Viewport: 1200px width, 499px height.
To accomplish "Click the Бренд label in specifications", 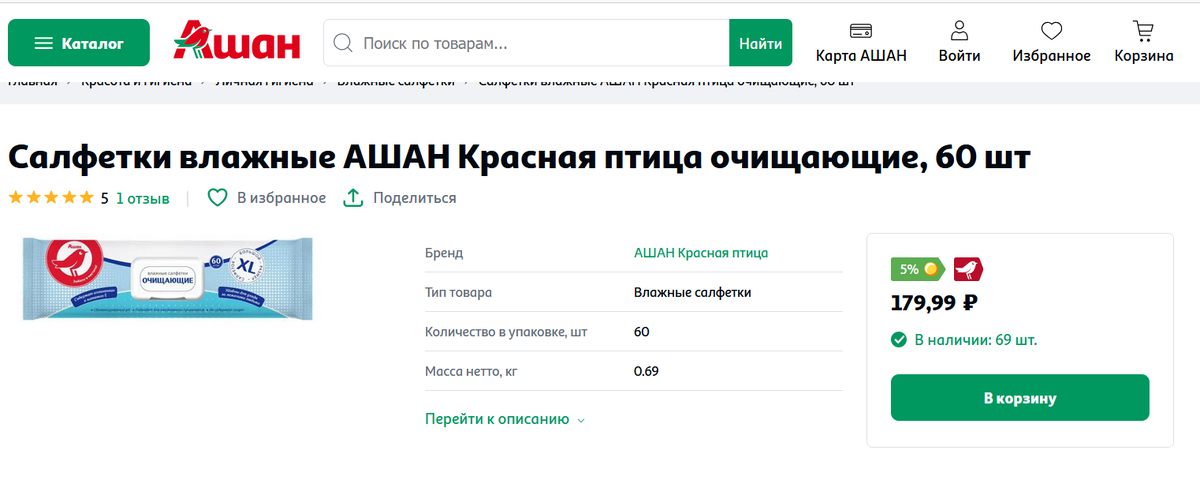I will pos(444,253).
